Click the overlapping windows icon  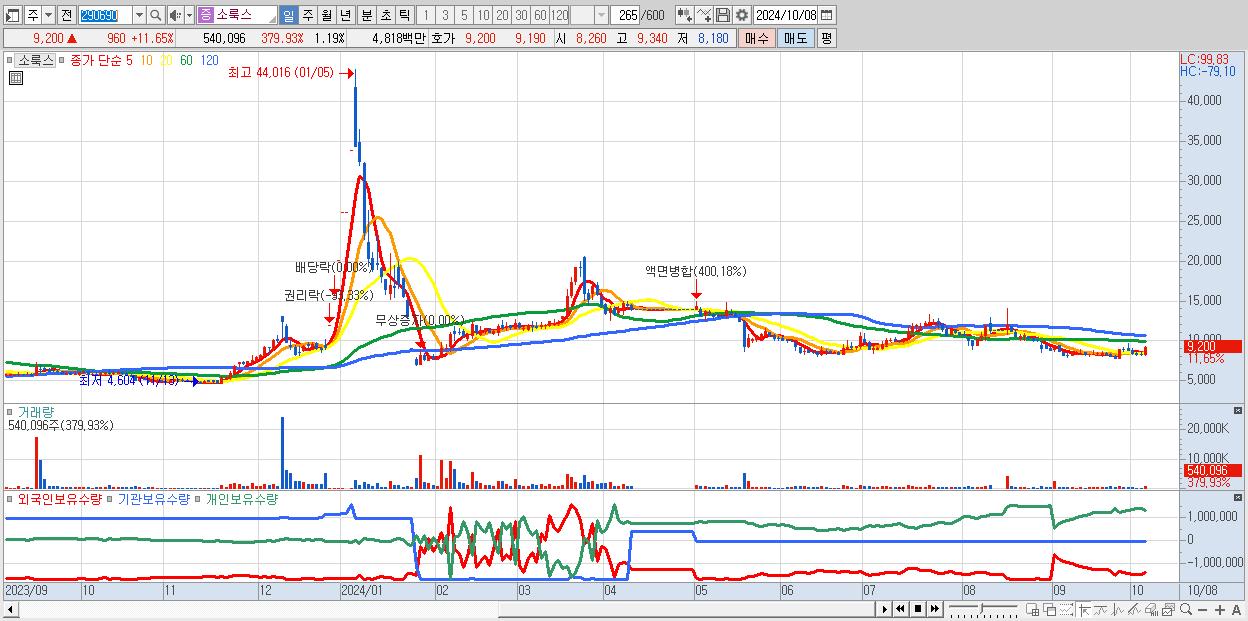(1050, 610)
